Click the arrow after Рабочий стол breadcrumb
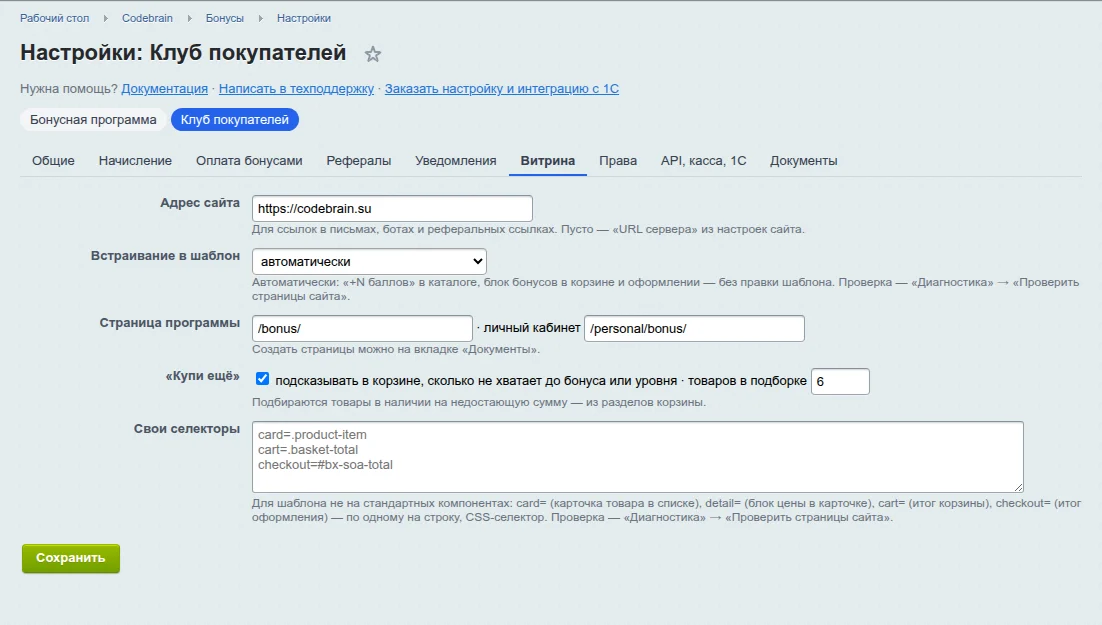1102x625 pixels. pos(105,18)
